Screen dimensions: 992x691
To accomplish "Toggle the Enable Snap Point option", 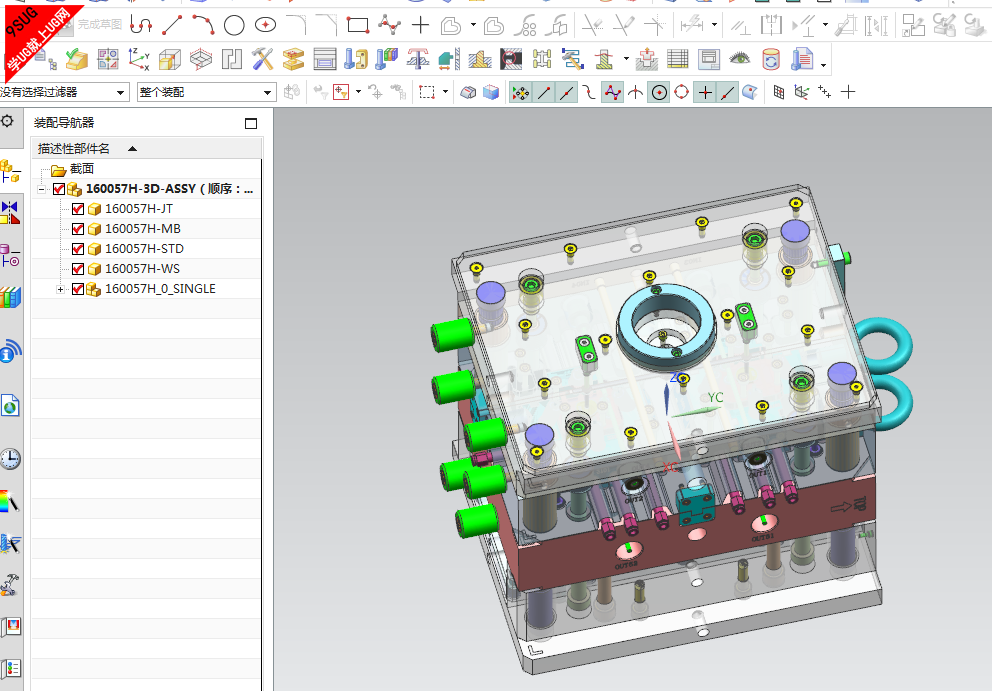I will point(521,92).
